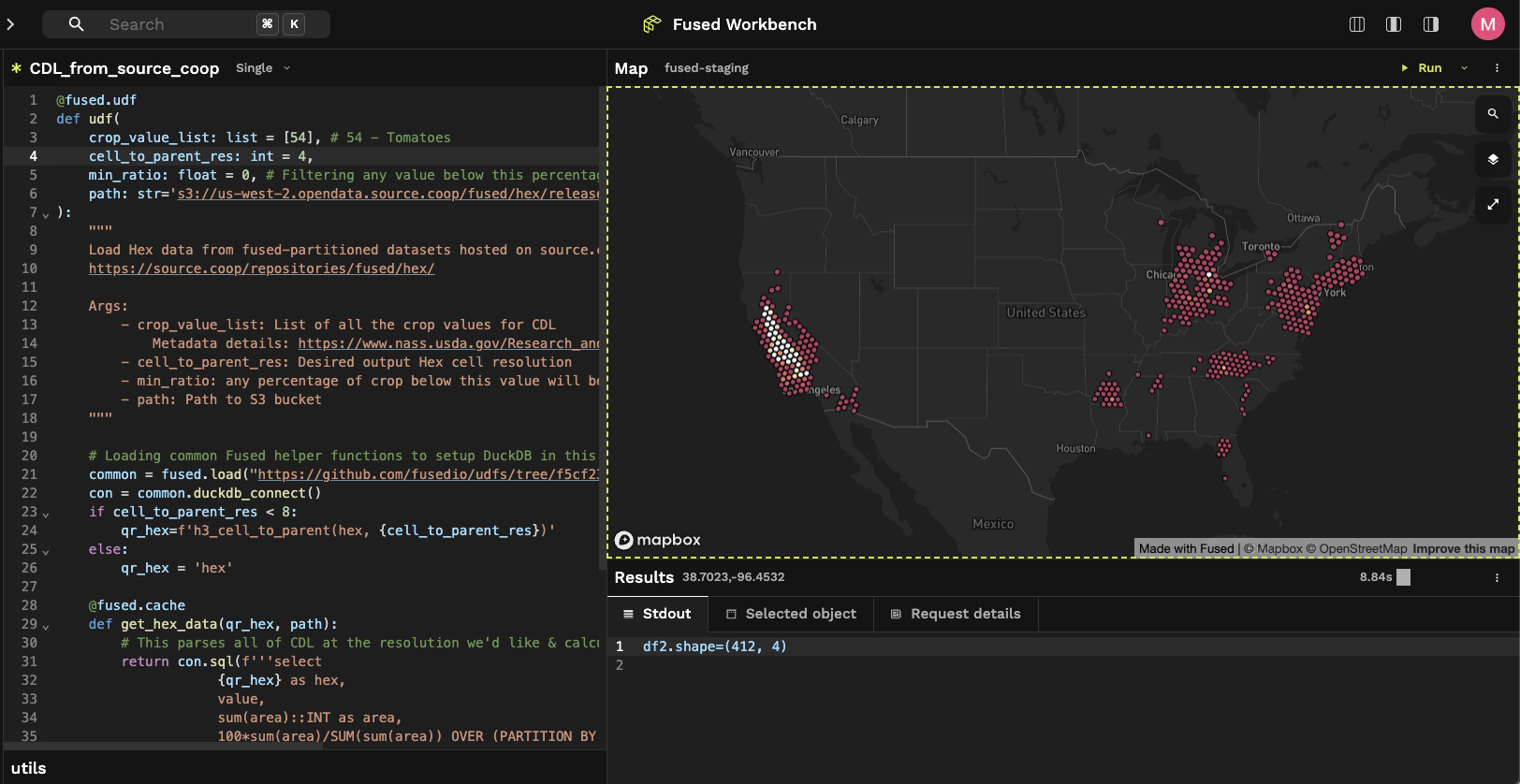Screen dimensions: 1520x784
Task: Expand map to fullscreen icon
Action: point(1493,204)
